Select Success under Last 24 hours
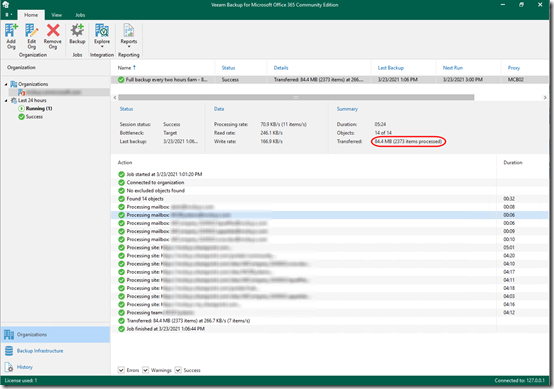554x389 pixels. [x=34, y=117]
